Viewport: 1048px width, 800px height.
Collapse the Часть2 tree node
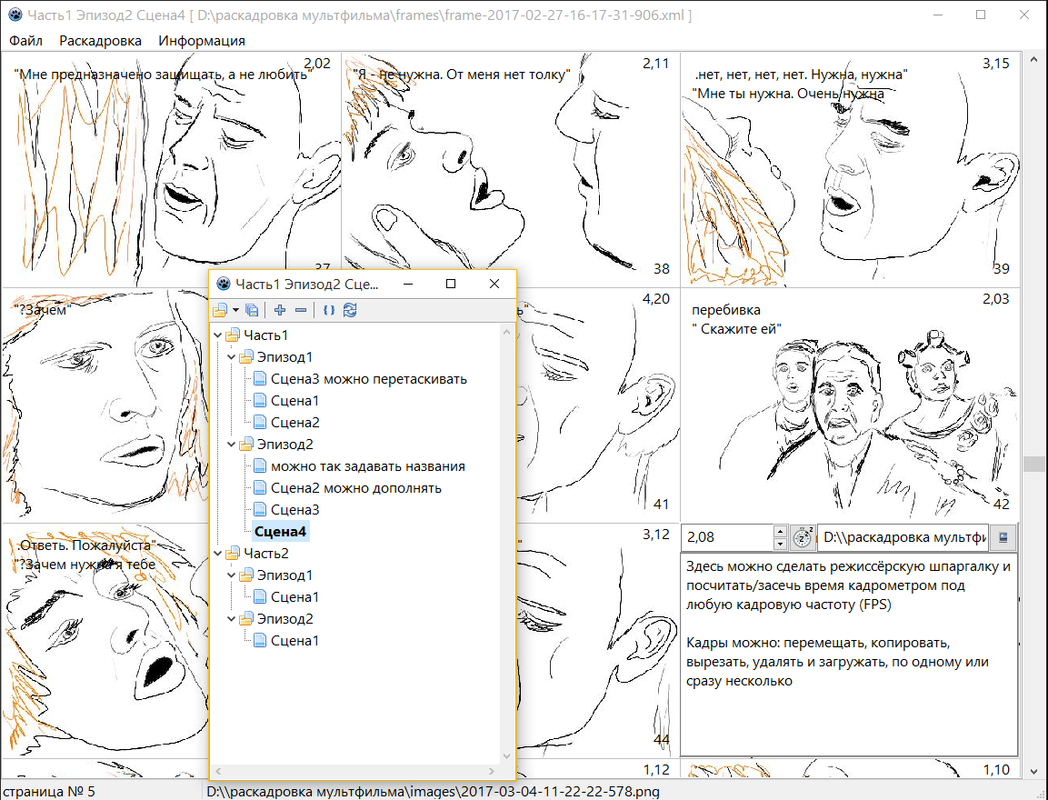(x=216, y=553)
